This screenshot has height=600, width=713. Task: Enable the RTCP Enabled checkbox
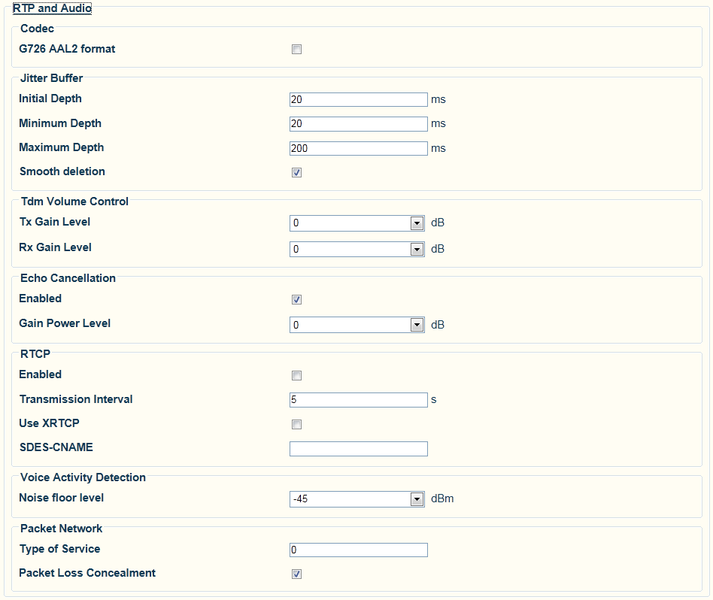[296, 375]
